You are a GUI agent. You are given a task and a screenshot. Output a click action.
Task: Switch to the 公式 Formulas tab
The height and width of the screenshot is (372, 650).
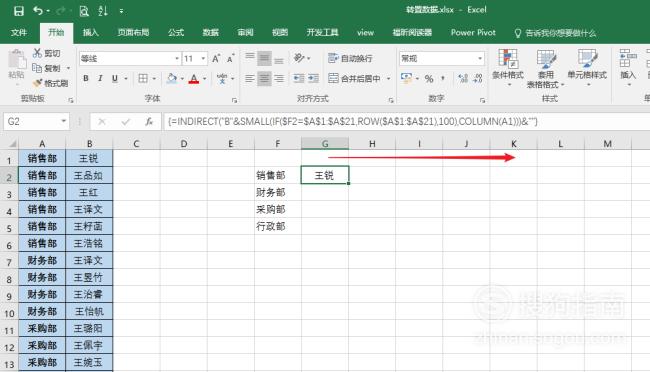click(176, 32)
